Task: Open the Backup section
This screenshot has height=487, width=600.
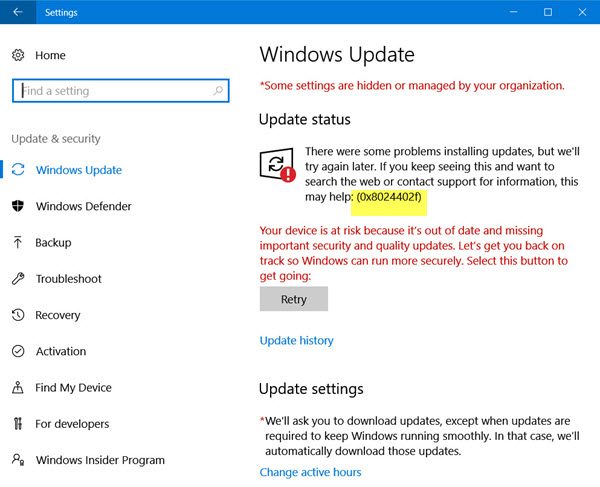Action: [53, 243]
